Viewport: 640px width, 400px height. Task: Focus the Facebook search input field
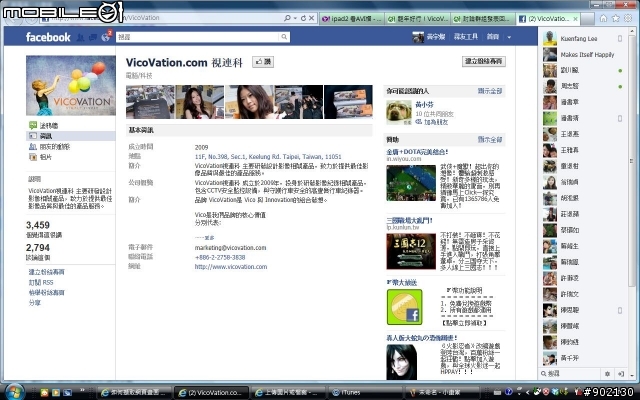(197, 37)
